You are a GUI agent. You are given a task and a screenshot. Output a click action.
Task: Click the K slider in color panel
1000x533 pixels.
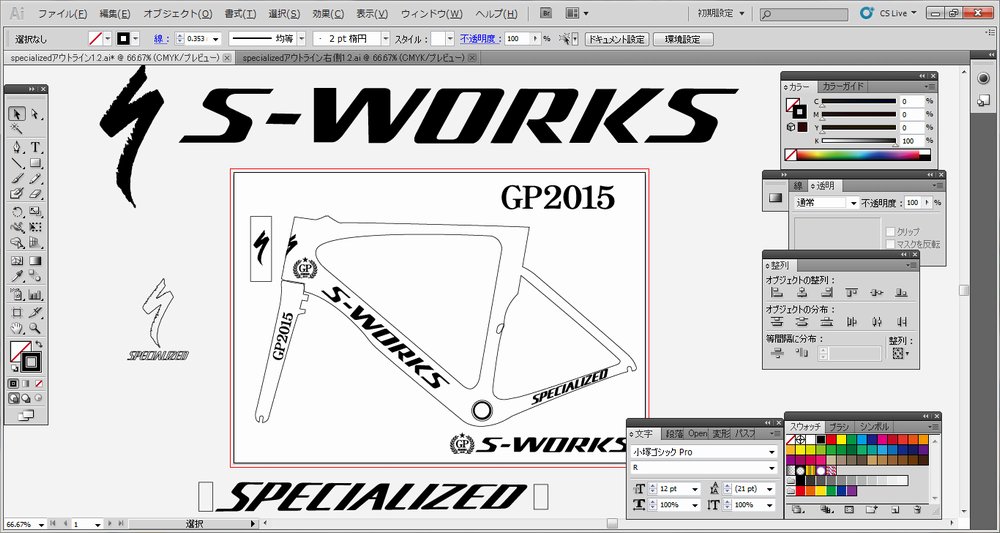click(x=858, y=140)
